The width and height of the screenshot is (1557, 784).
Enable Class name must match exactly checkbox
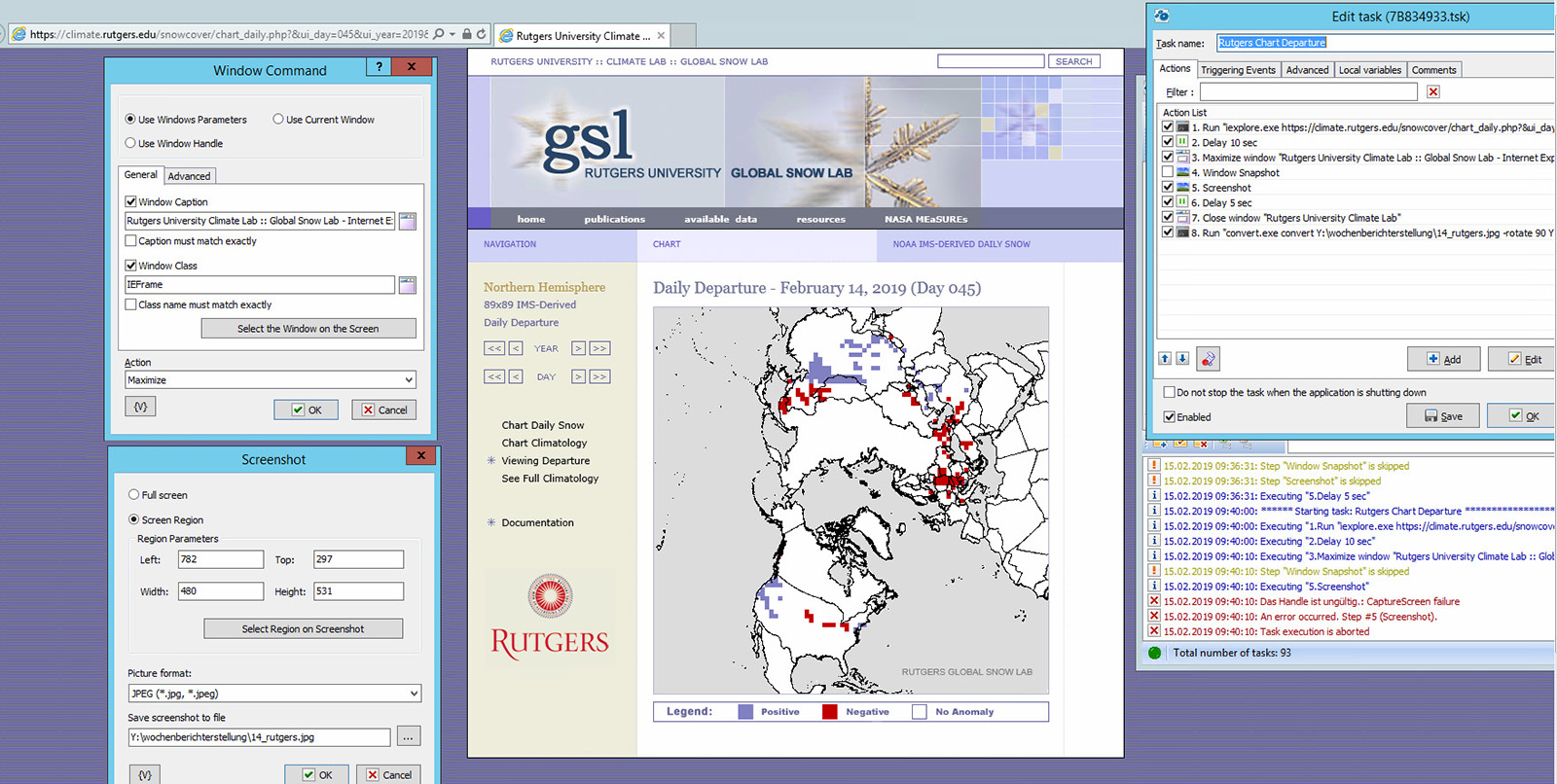(x=130, y=304)
